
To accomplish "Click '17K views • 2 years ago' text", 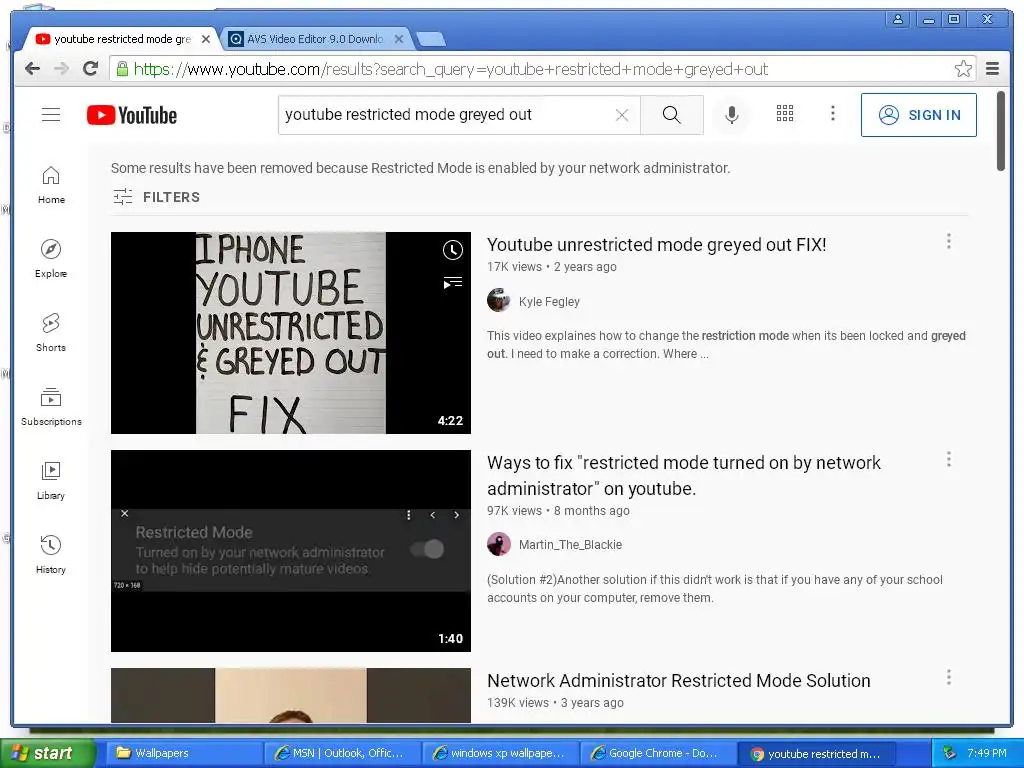I will coord(552,266).
